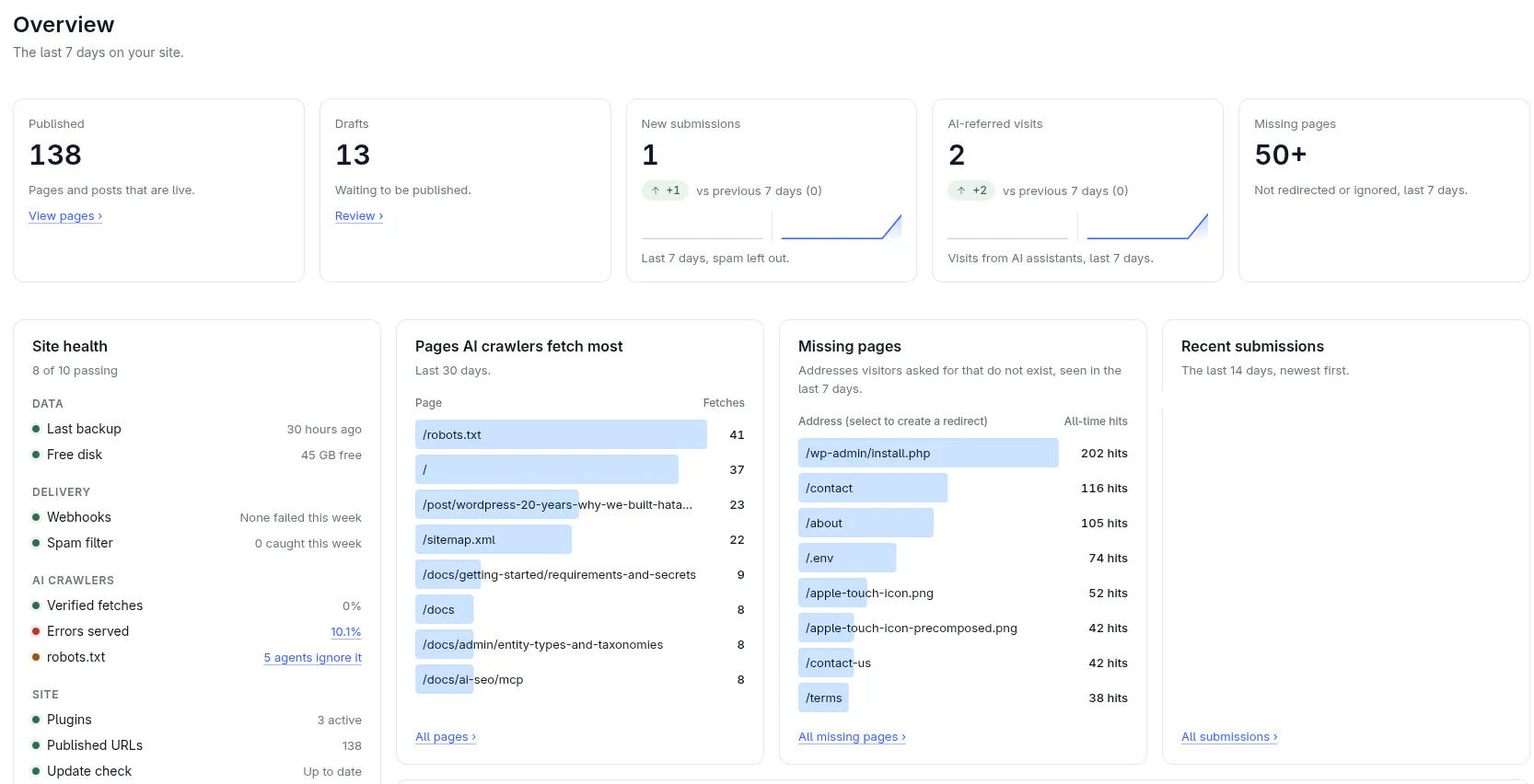Click the /docs/ai-seo/mcp crawler row
This screenshot has height=784, width=1534.
pyautogui.click(x=580, y=680)
